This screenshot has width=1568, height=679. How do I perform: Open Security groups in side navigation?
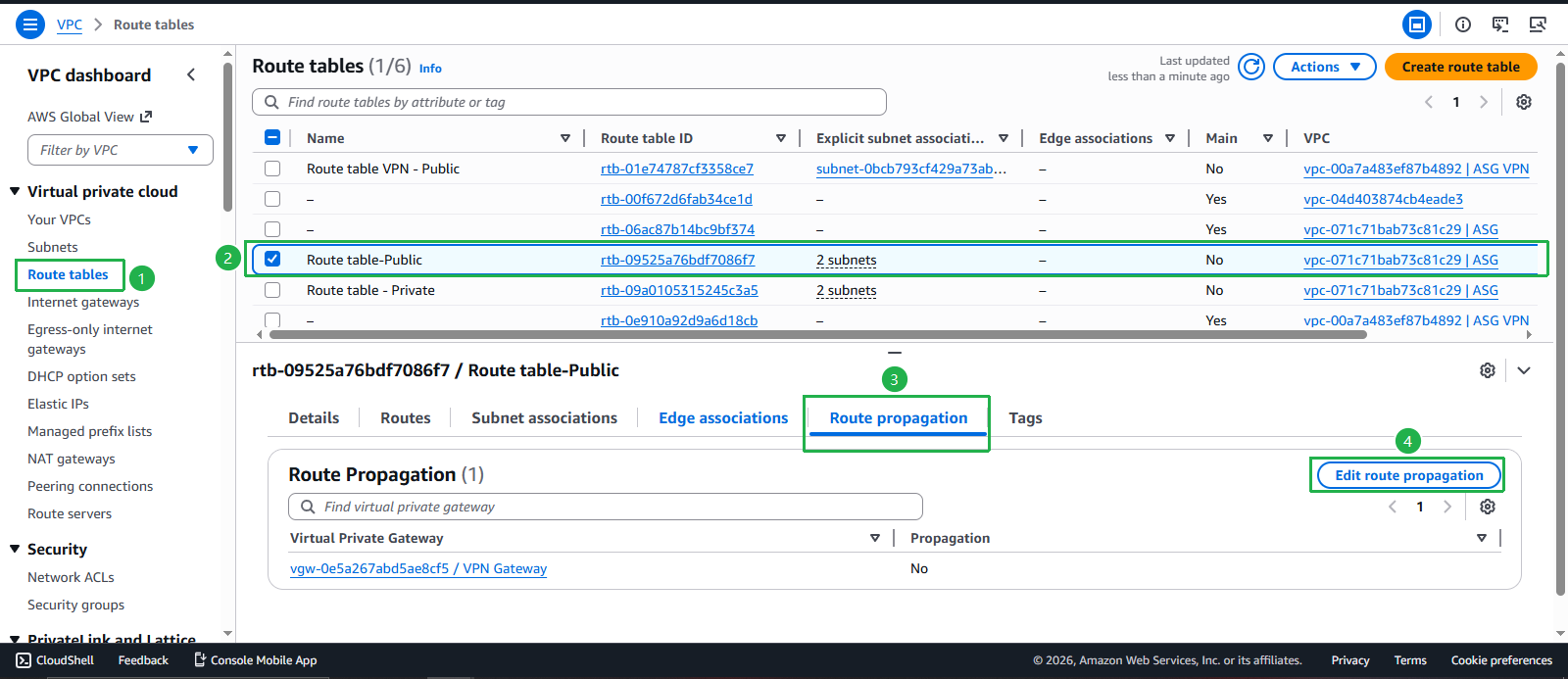point(76,605)
